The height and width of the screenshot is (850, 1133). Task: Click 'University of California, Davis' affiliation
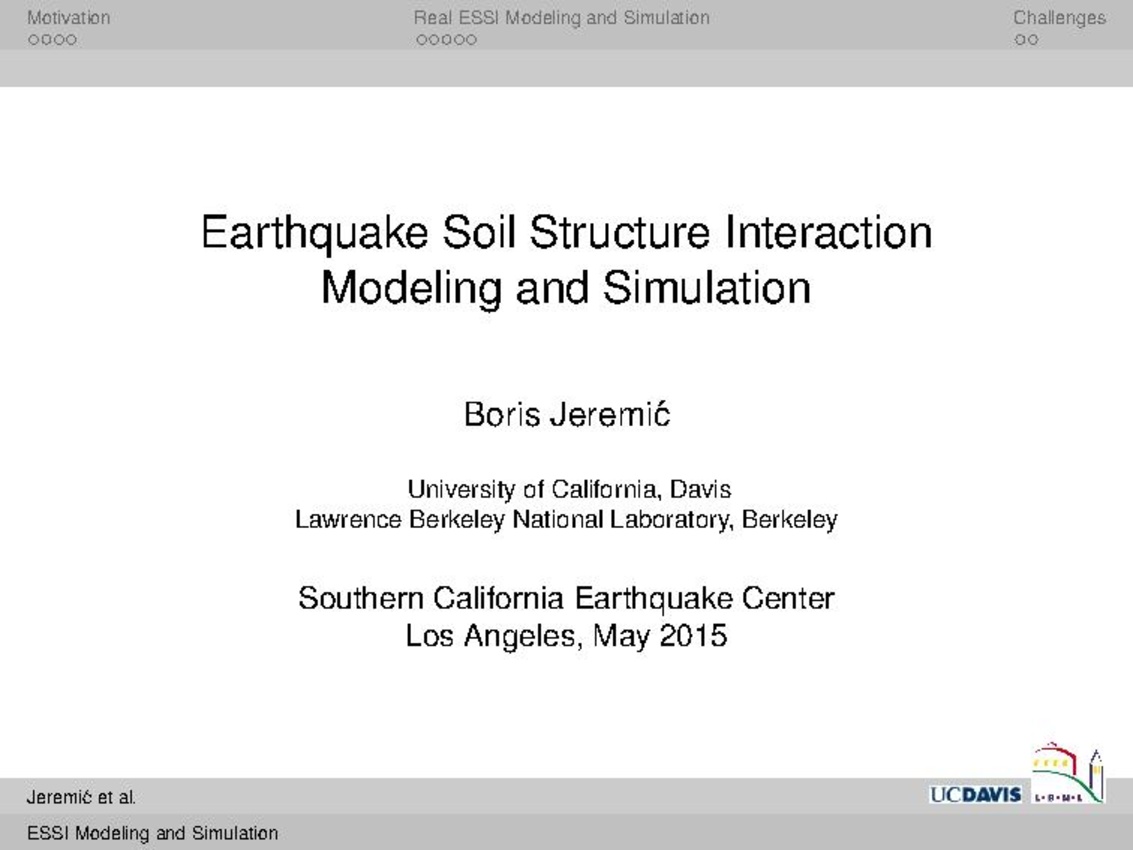(568, 490)
